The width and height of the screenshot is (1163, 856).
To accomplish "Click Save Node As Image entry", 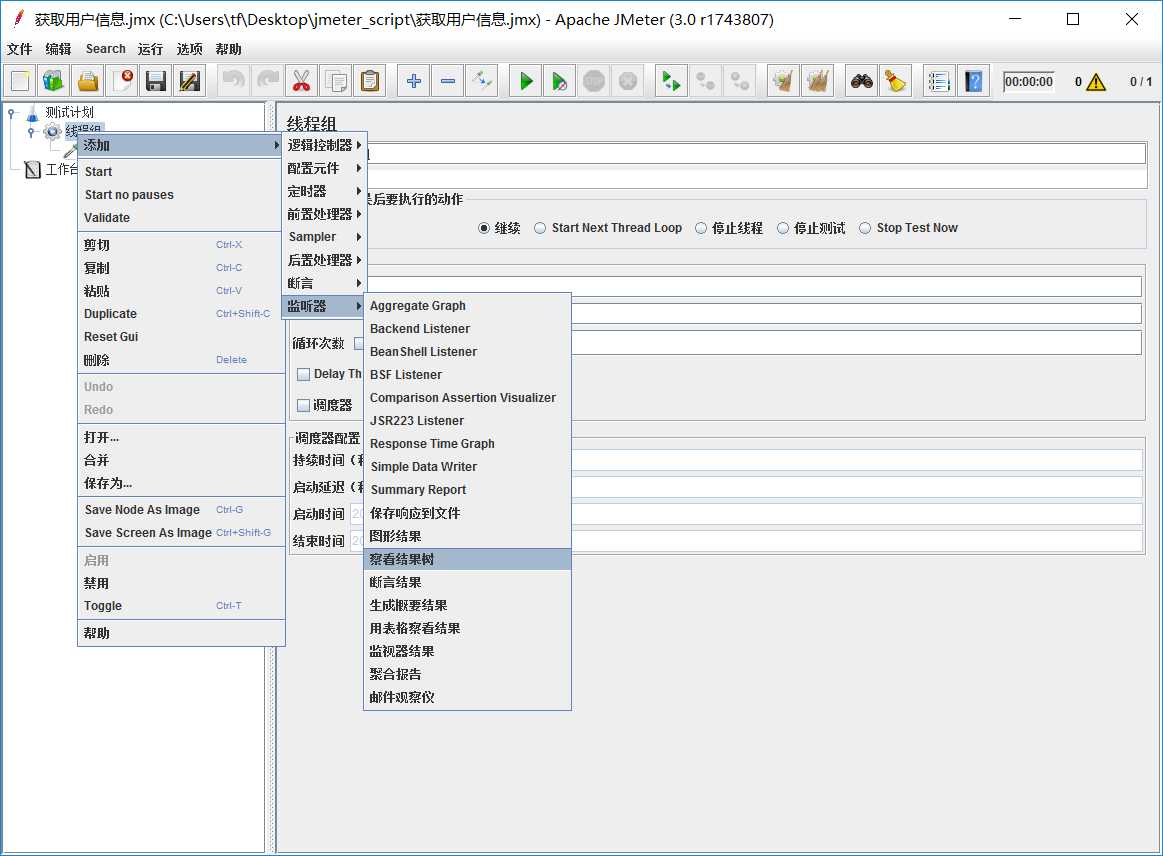I will [181, 510].
